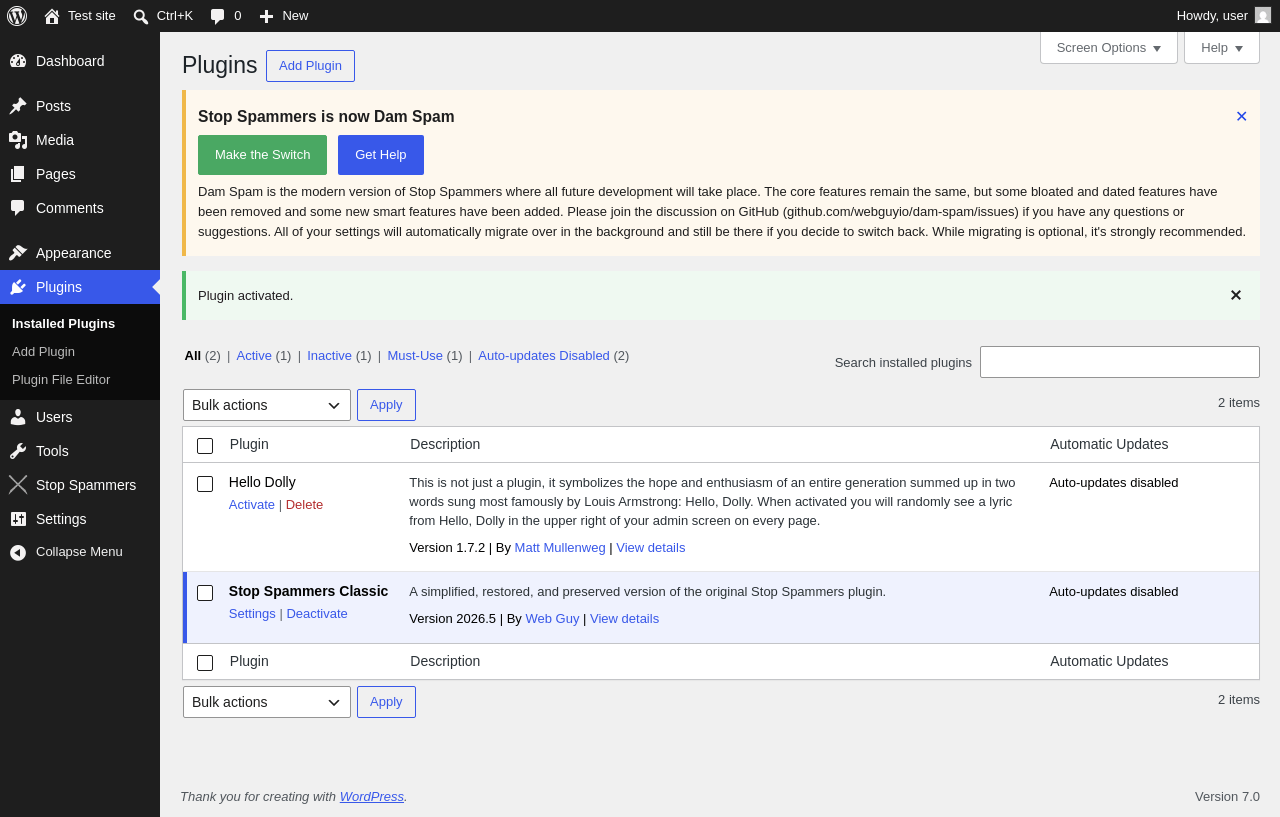Open Plugin File Editor submenu item

tap(61, 380)
